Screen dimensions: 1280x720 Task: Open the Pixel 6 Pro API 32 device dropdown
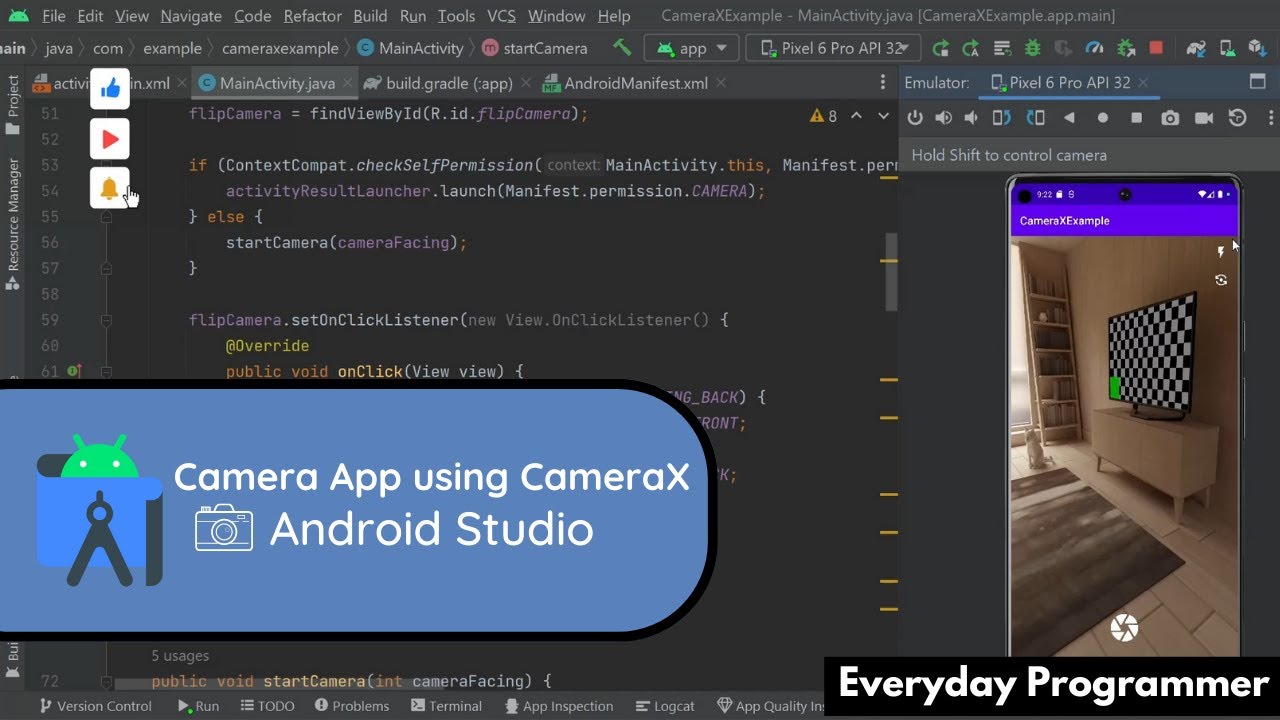[x=833, y=48]
